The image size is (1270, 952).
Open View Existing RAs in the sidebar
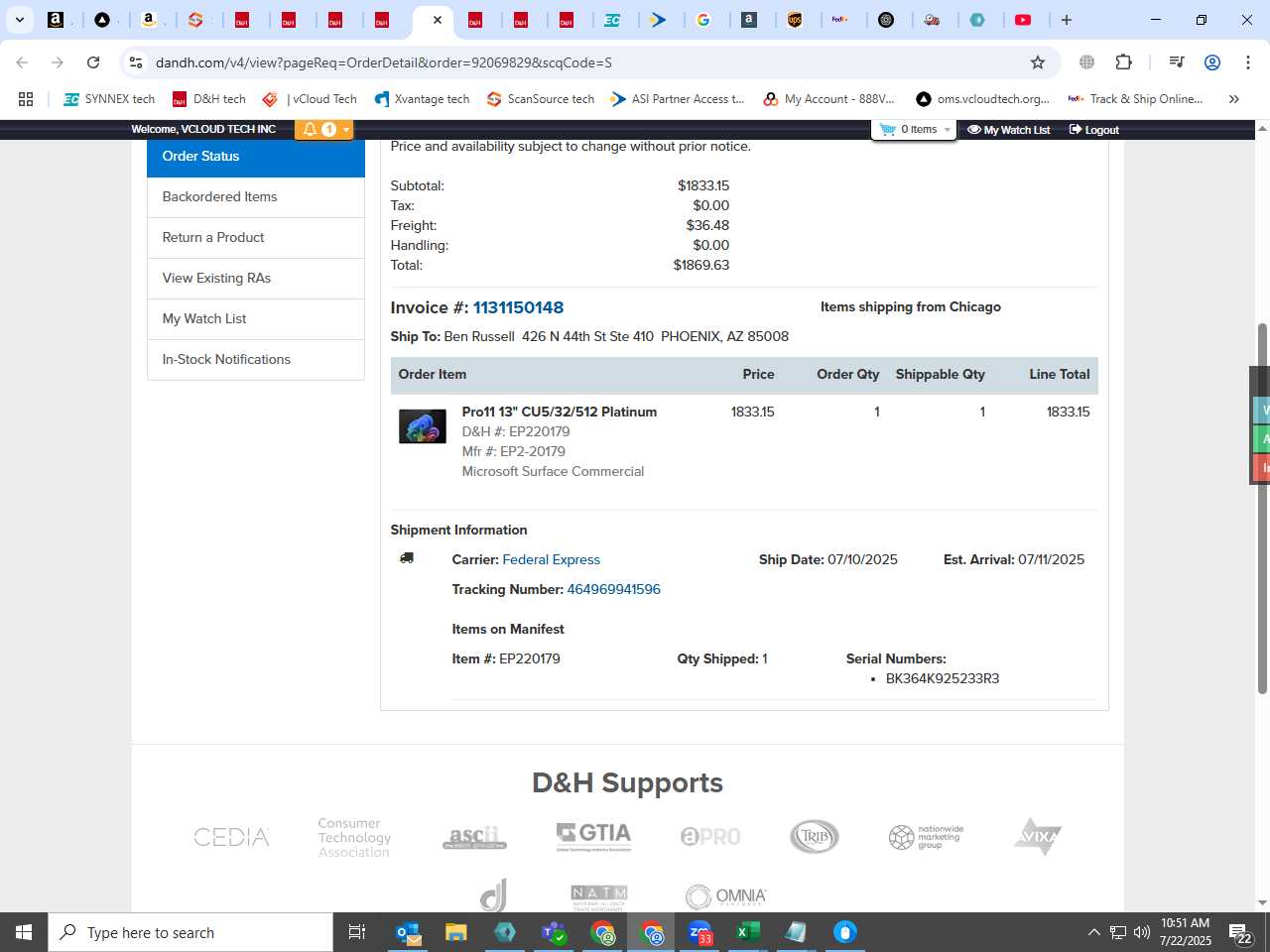pyautogui.click(x=256, y=279)
